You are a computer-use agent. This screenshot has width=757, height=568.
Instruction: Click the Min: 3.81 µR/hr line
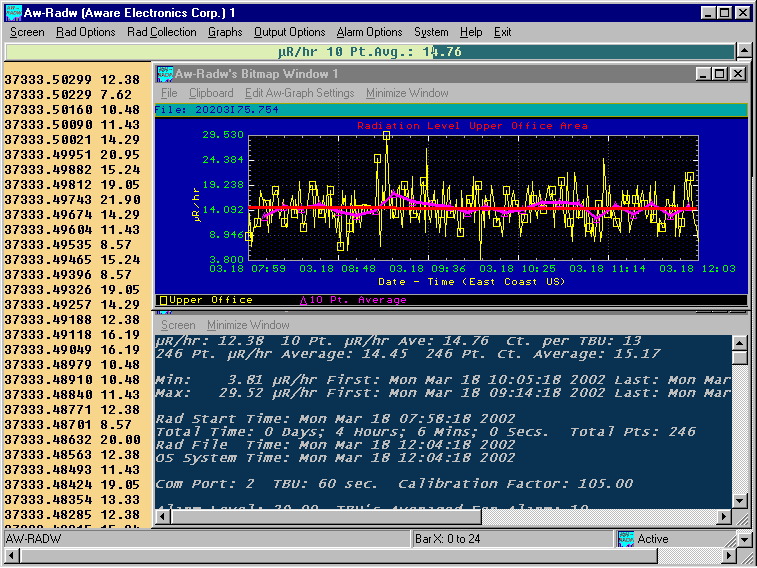pyautogui.click(x=443, y=380)
